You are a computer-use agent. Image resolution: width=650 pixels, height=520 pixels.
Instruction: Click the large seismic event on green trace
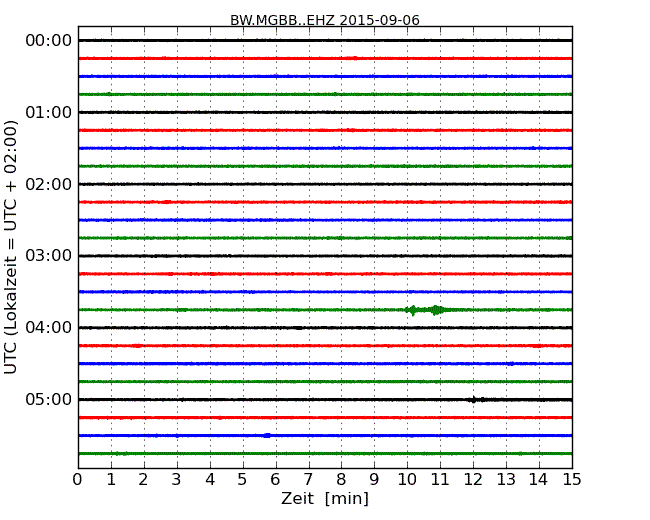coord(427,310)
